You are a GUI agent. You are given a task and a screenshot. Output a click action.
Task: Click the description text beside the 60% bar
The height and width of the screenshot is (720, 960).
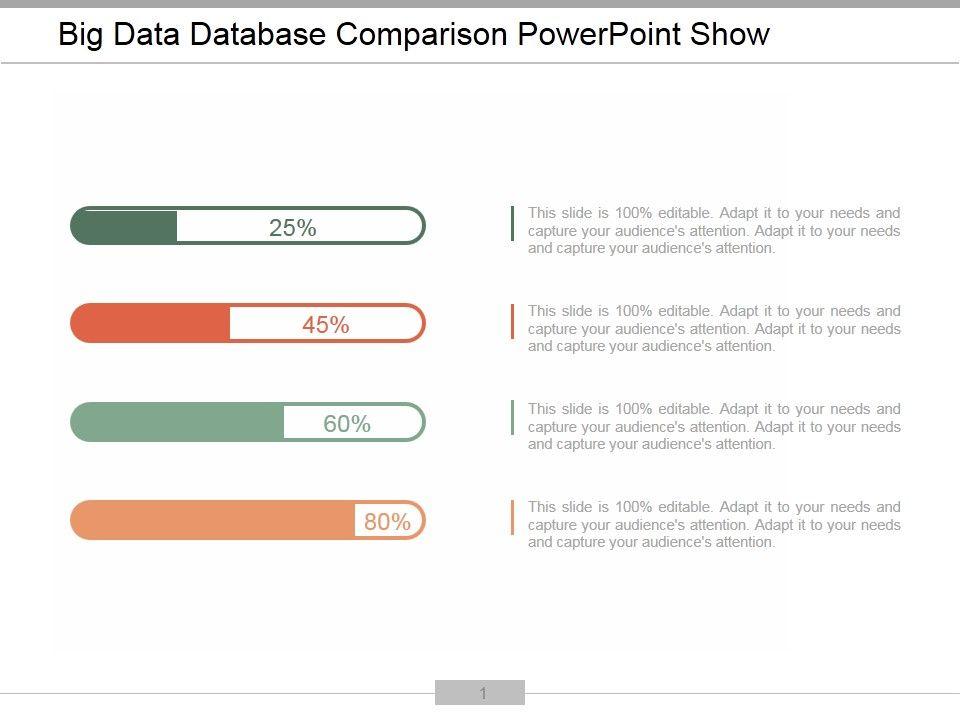pos(714,426)
